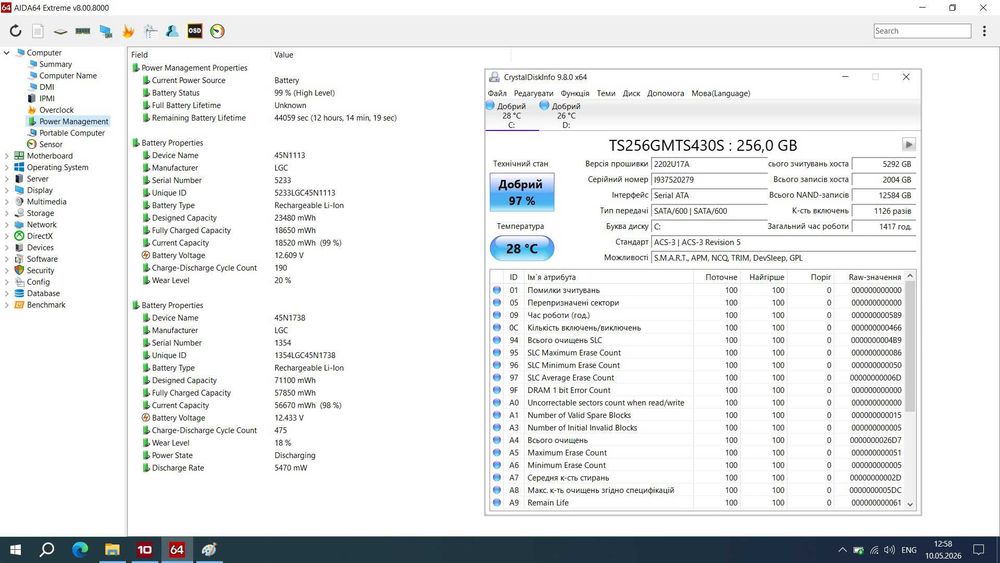Open the Диск menu in CrystalDiskInfo

631,93
